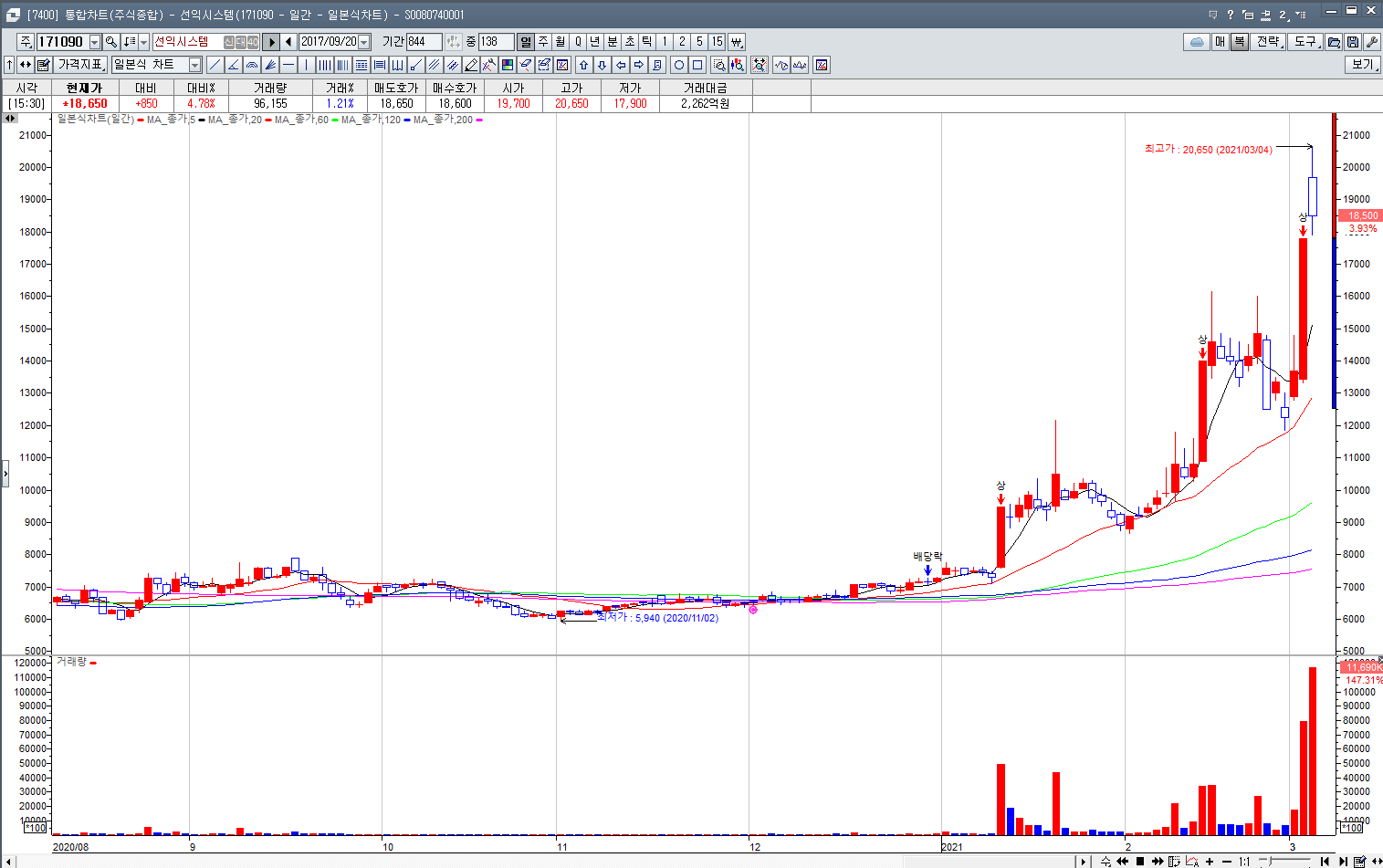Open the chart folder icon
The width and height of the screenshot is (1383, 868).
pyautogui.click(x=1334, y=42)
